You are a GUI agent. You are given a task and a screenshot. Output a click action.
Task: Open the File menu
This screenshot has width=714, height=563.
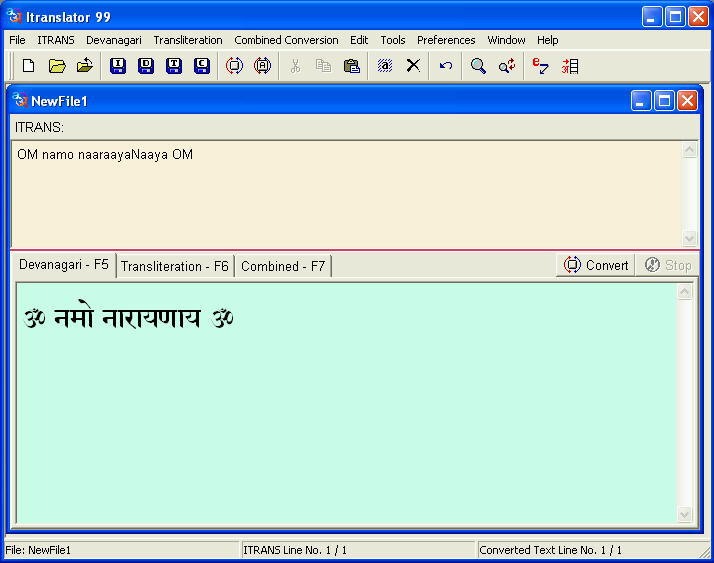[x=17, y=40]
